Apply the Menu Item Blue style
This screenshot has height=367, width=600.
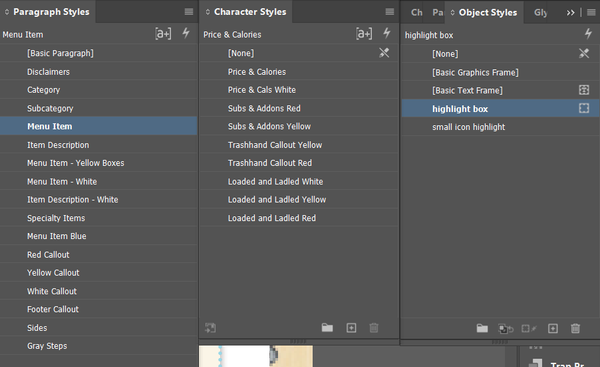pos(99,236)
